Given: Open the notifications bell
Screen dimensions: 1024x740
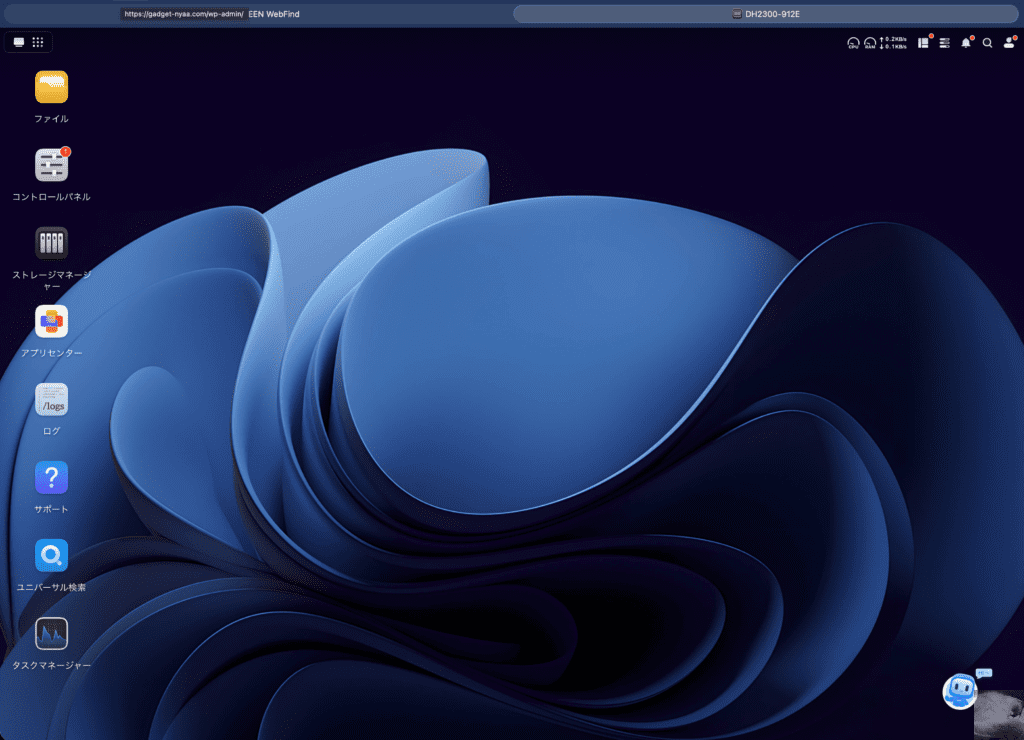Looking at the screenshot, I should 966,43.
